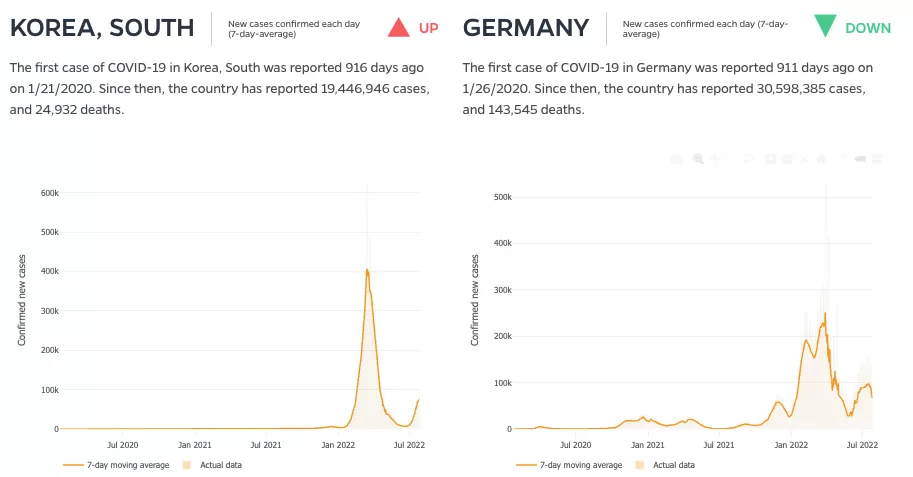Toggle Germany 7-day moving average legend entry

569,465
